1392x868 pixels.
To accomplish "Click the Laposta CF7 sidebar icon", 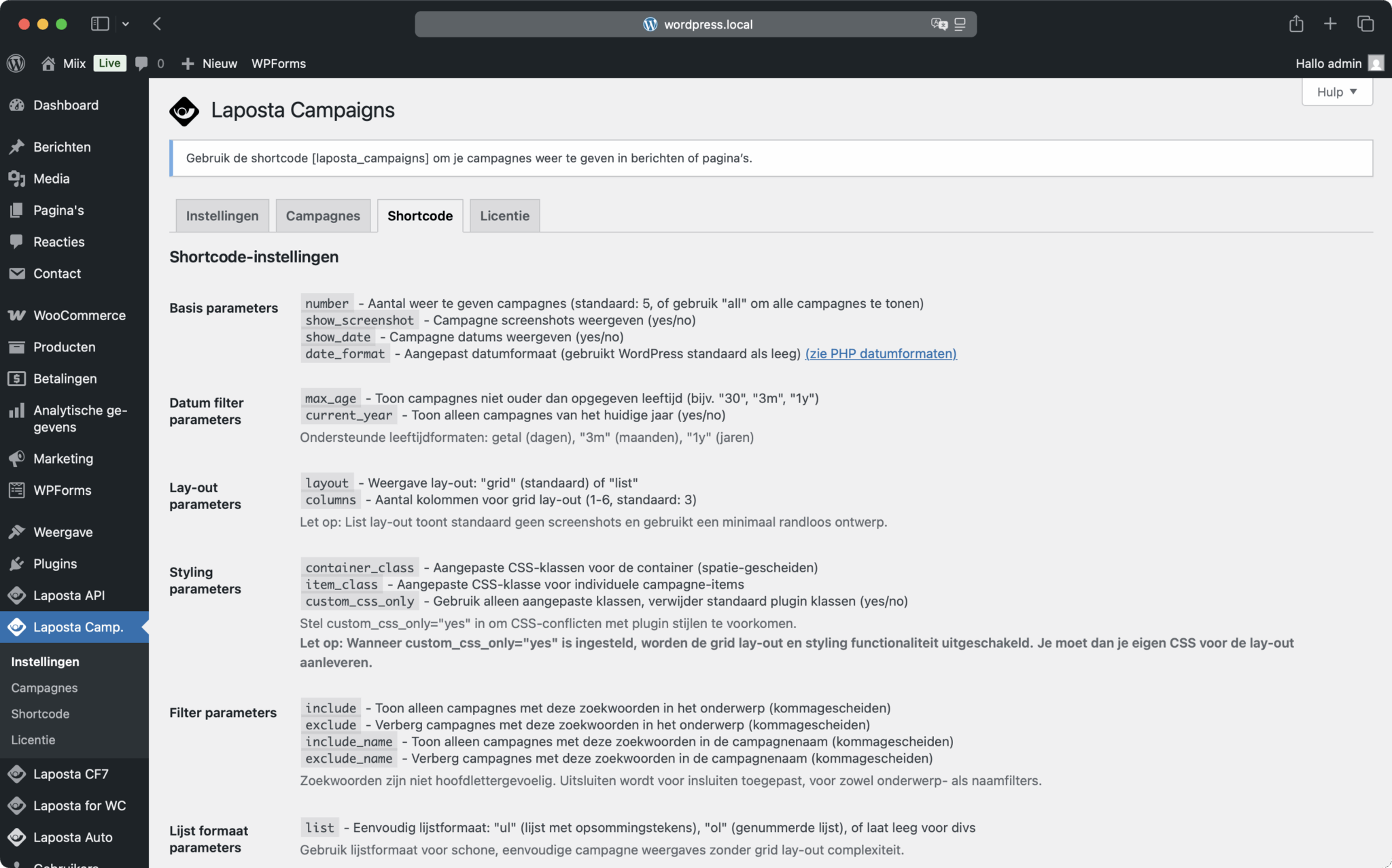I will [x=17, y=774].
